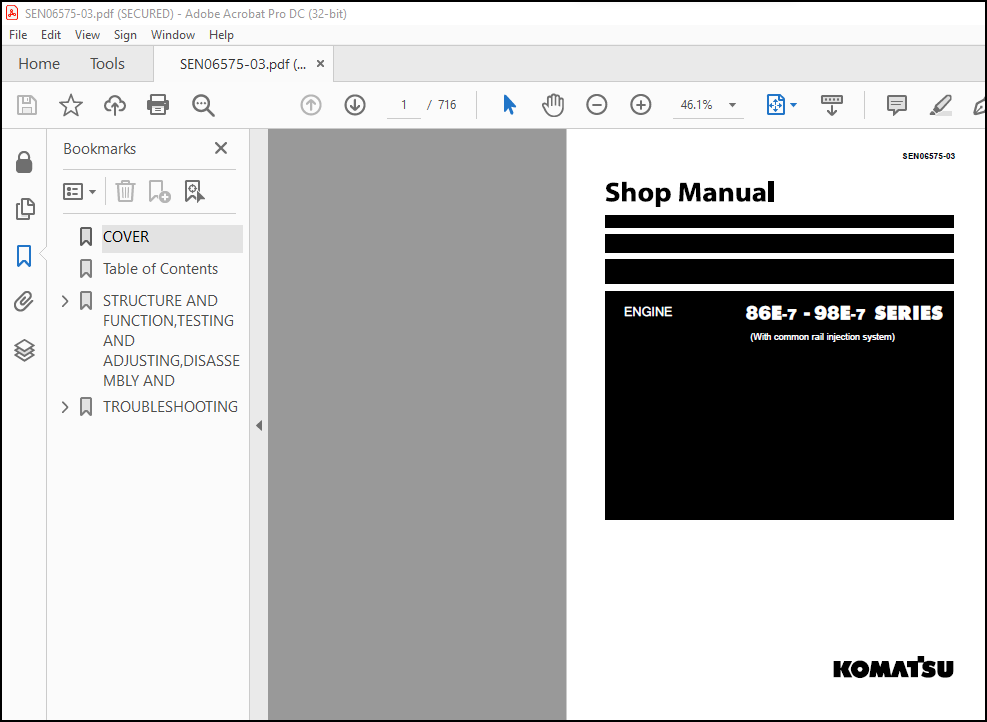Zoom out with minus button
The height and width of the screenshot is (722, 987).
(x=597, y=104)
